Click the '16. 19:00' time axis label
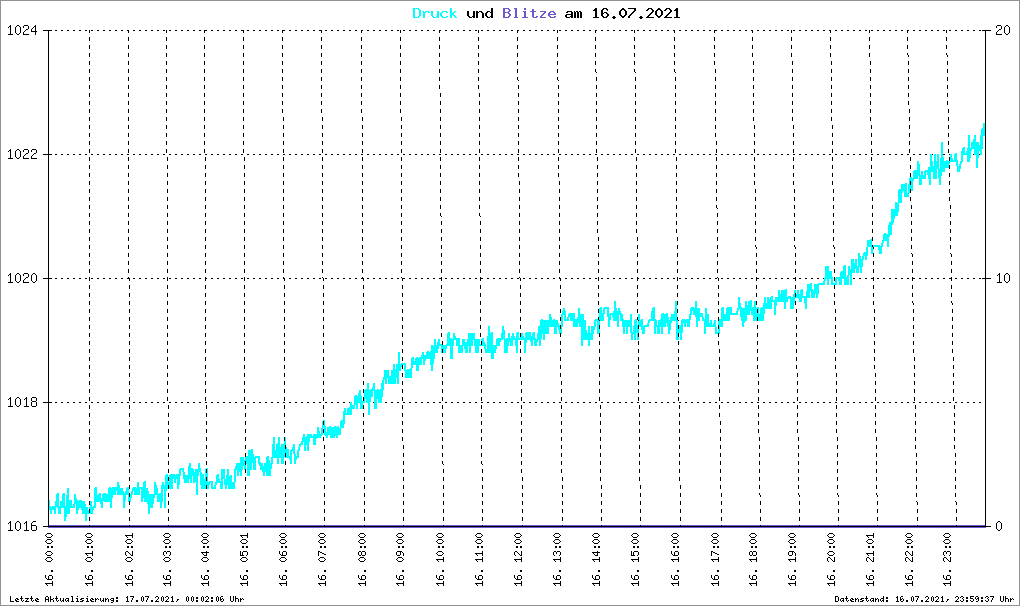Viewport: 1020px width, 606px height. 793,559
